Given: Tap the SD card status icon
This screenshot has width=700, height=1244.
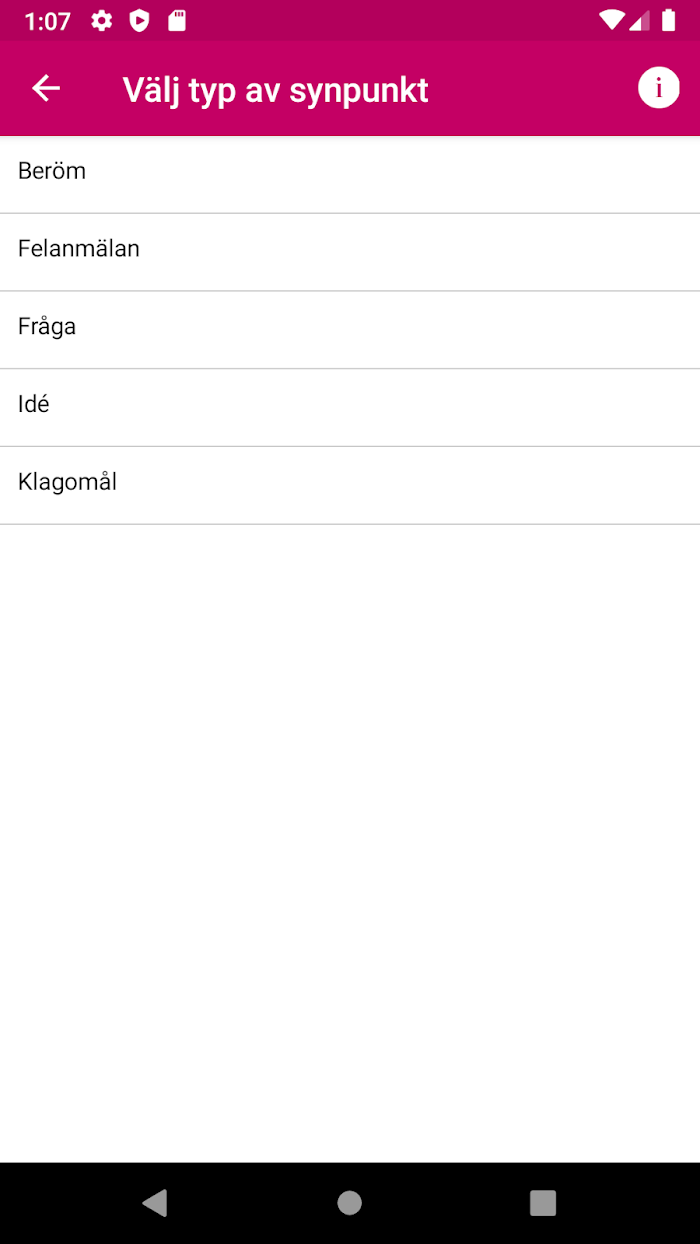Looking at the screenshot, I should pos(177,21).
